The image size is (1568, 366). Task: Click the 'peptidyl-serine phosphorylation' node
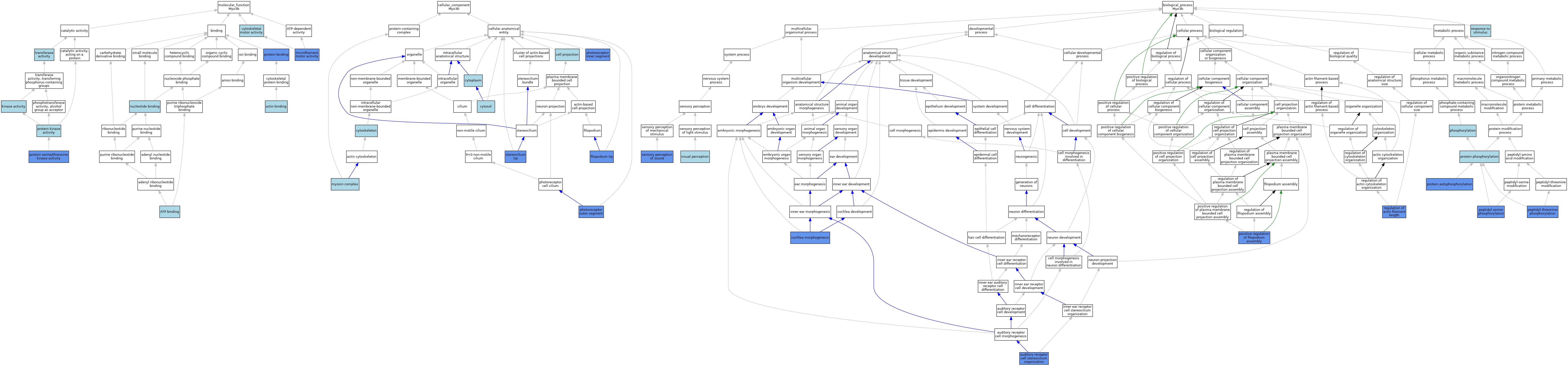1491,212
